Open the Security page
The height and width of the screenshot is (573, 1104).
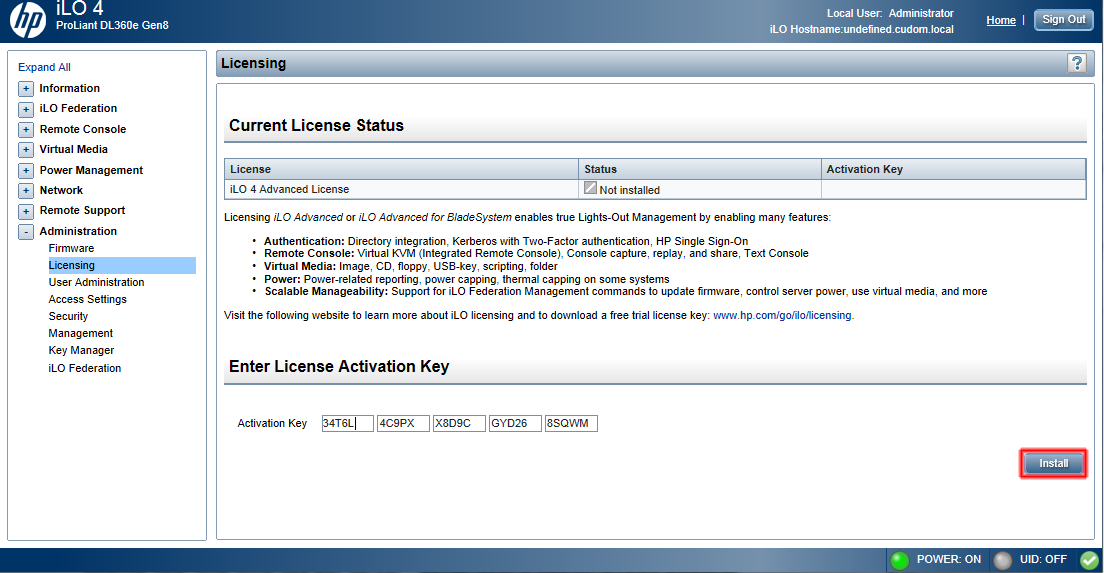(68, 316)
